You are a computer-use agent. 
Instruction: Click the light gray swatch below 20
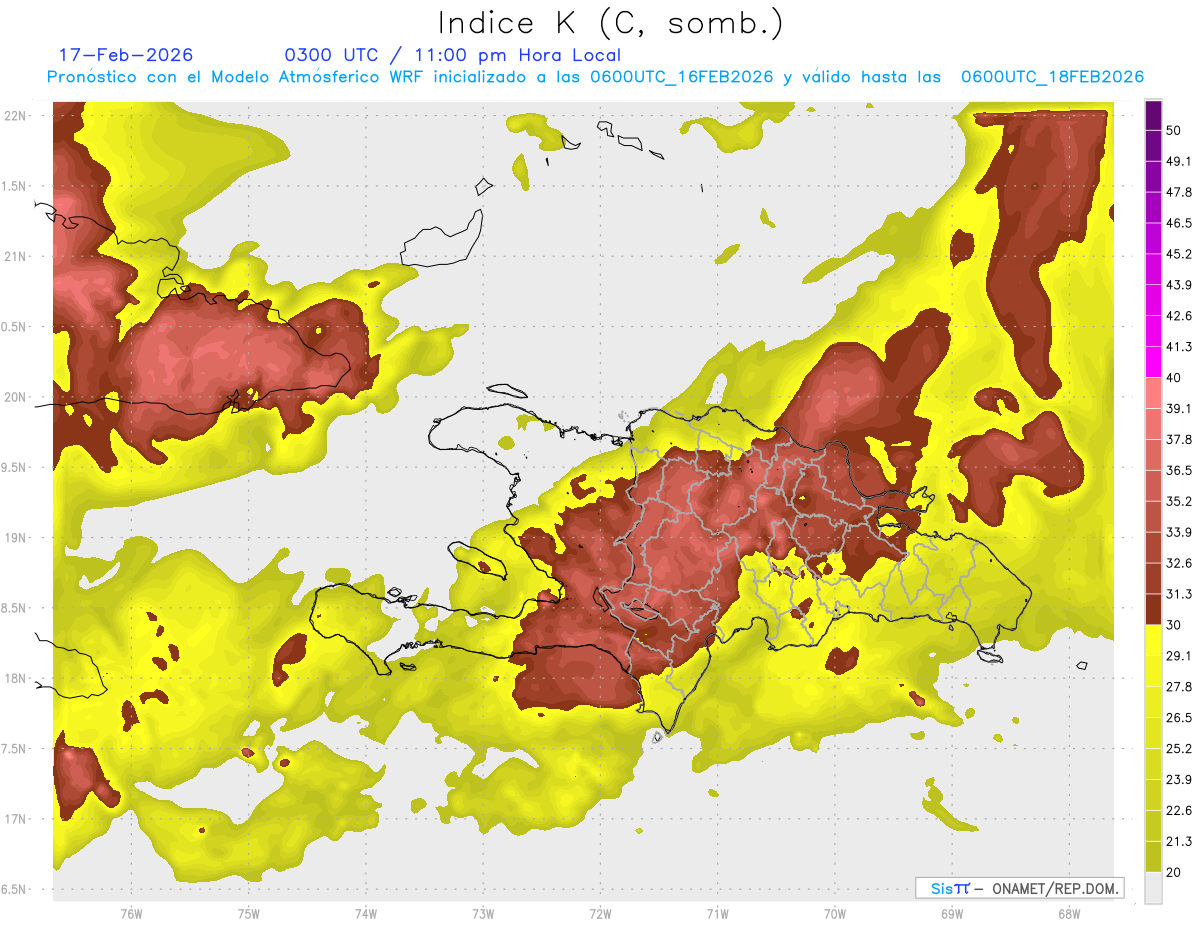point(1153,888)
